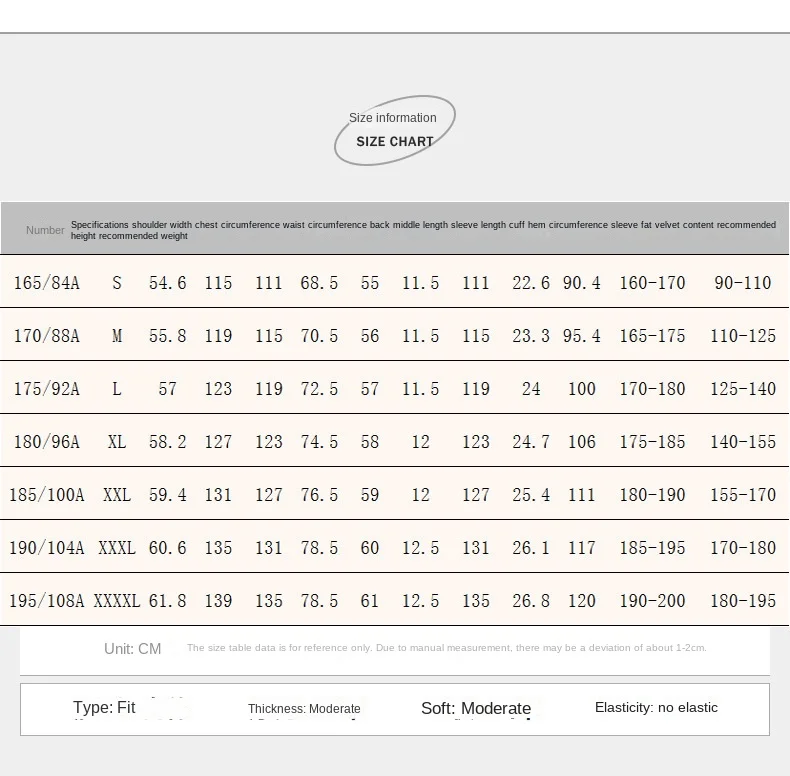The image size is (790, 776).
Task: Select the 185/100A row number
Action: click(46, 495)
